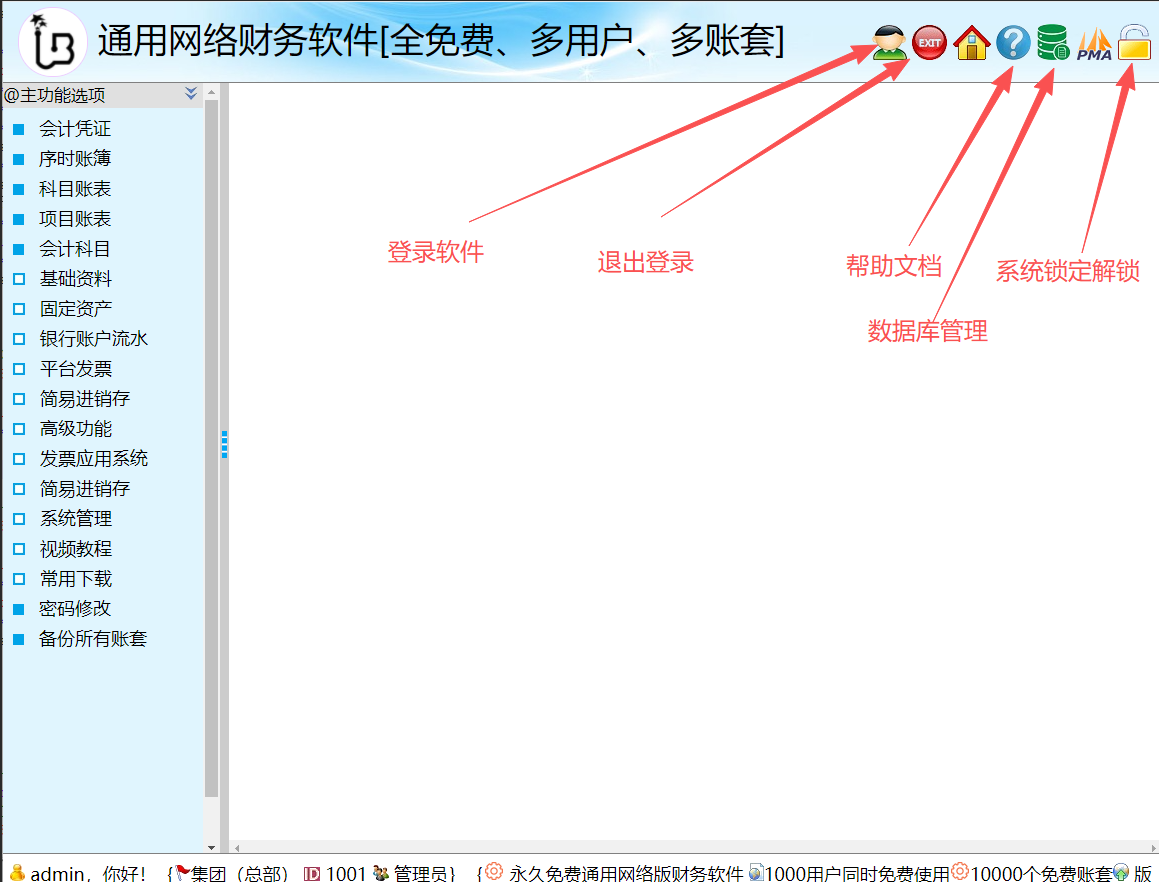Open 会计凭证 from the sidebar

pos(75,129)
